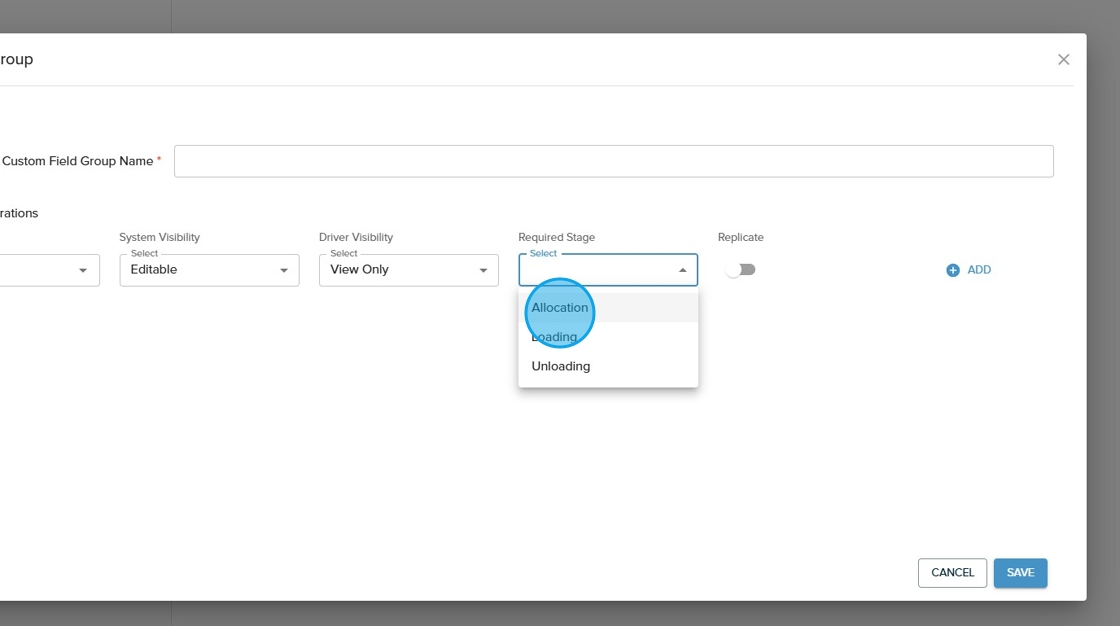This screenshot has width=1120, height=626.
Task: Open the partially visible leftmost dropdown arrow
Action: tap(83, 270)
